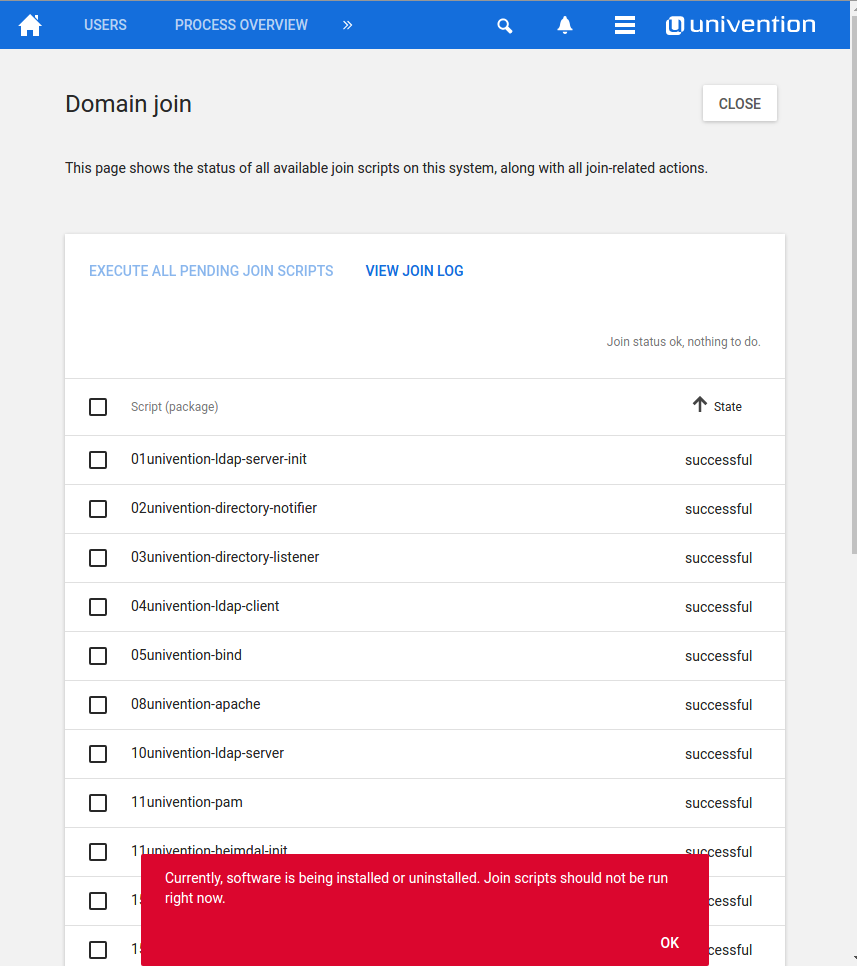Expand more tabs with double chevron
The image size is (857, 966).
pyautogui.click(x=347, y=25)
